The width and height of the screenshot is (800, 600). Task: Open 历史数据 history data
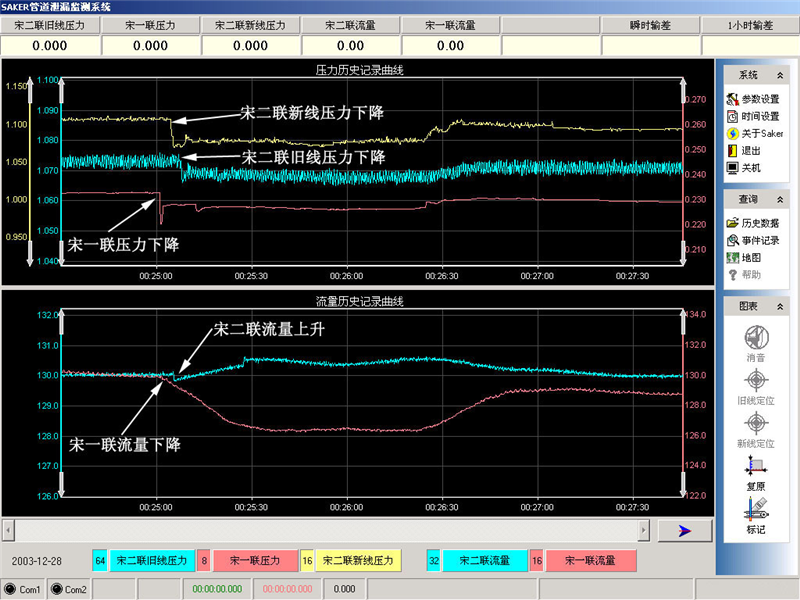759,223
